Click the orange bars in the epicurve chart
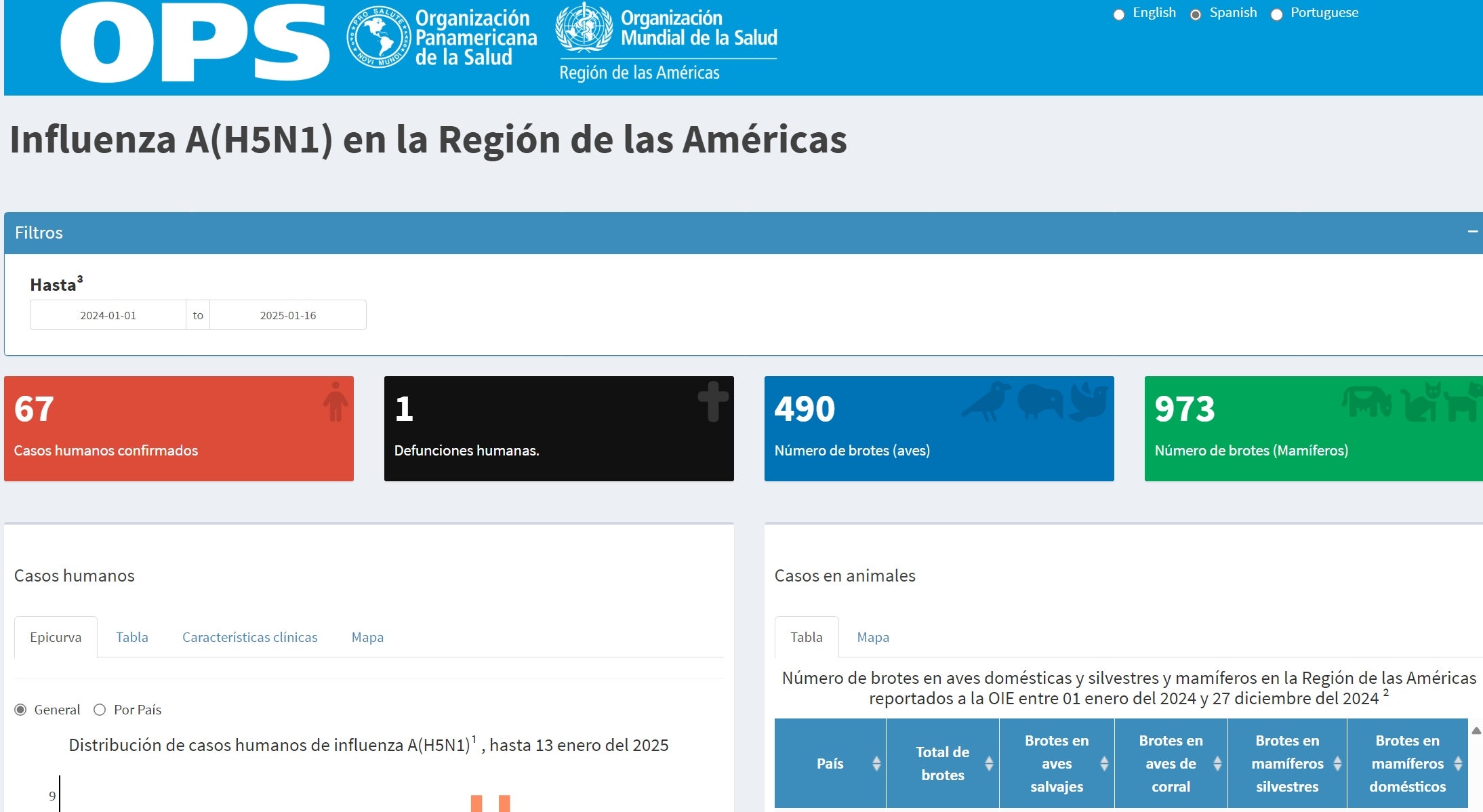Screen dimensions: 1483x812 [490, 803]
